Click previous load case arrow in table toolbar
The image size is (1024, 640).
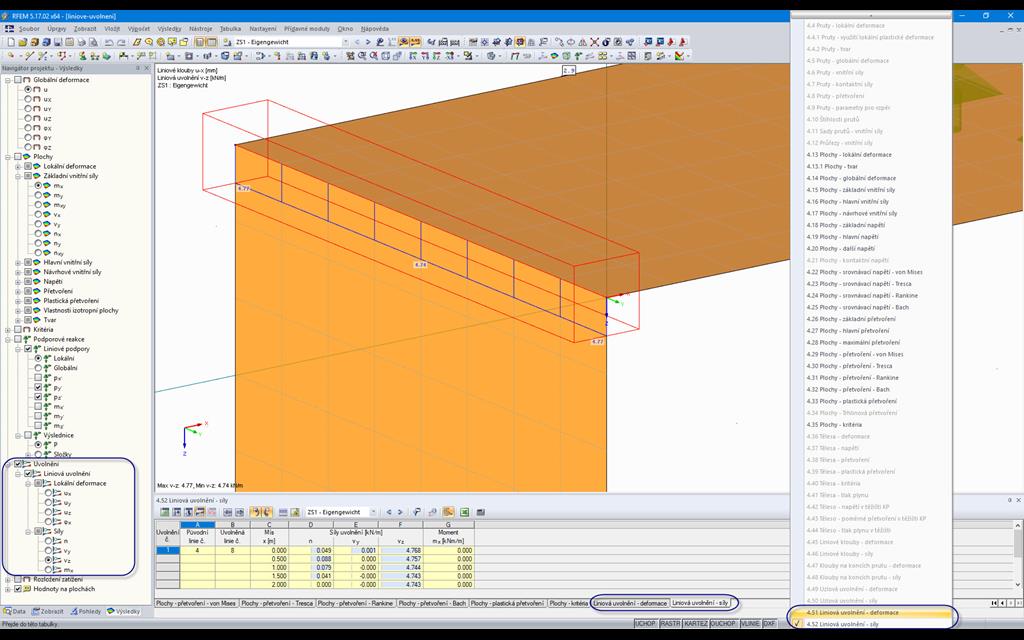[389, 512]
